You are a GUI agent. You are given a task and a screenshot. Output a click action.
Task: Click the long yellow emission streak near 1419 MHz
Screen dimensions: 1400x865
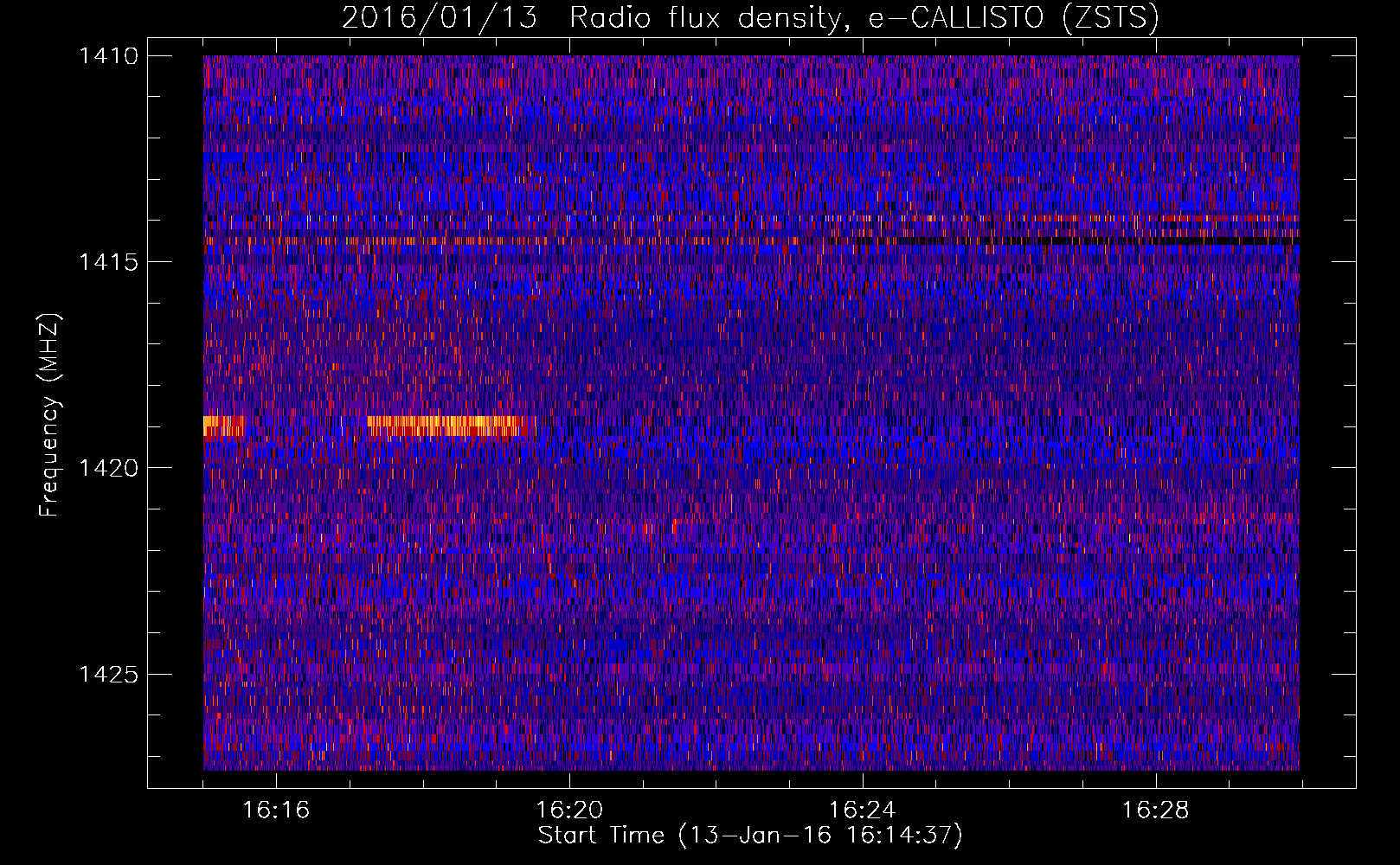point(447,425)
